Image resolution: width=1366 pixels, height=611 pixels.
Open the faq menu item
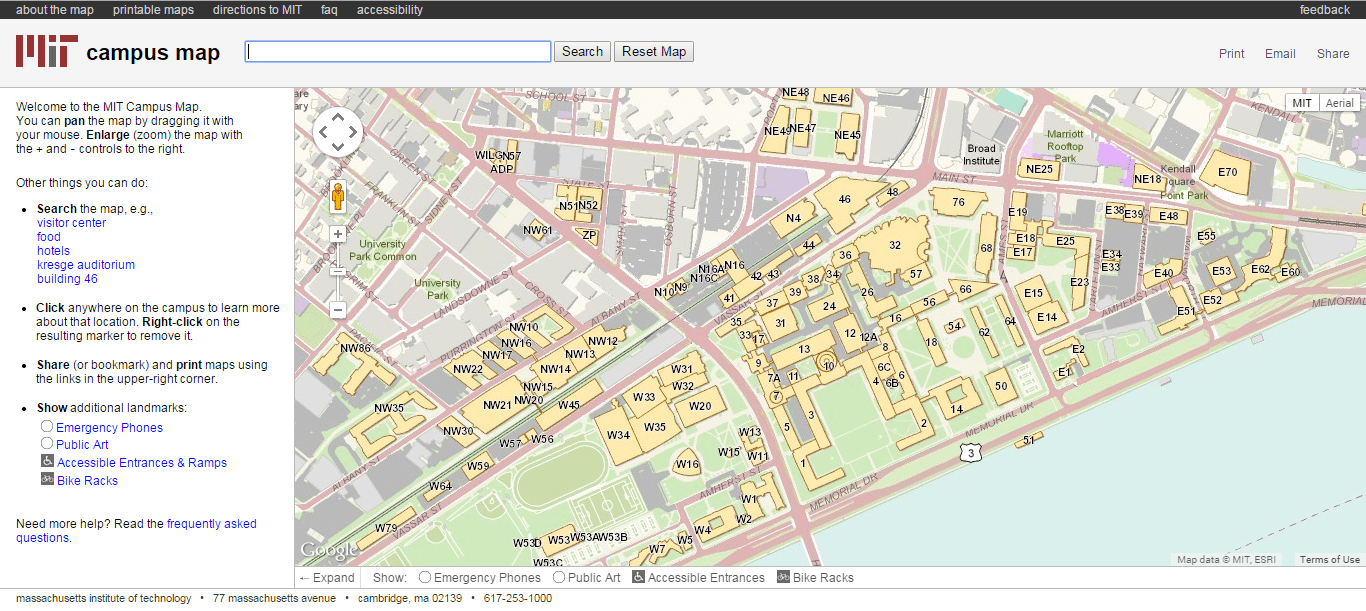pos(329,10)
